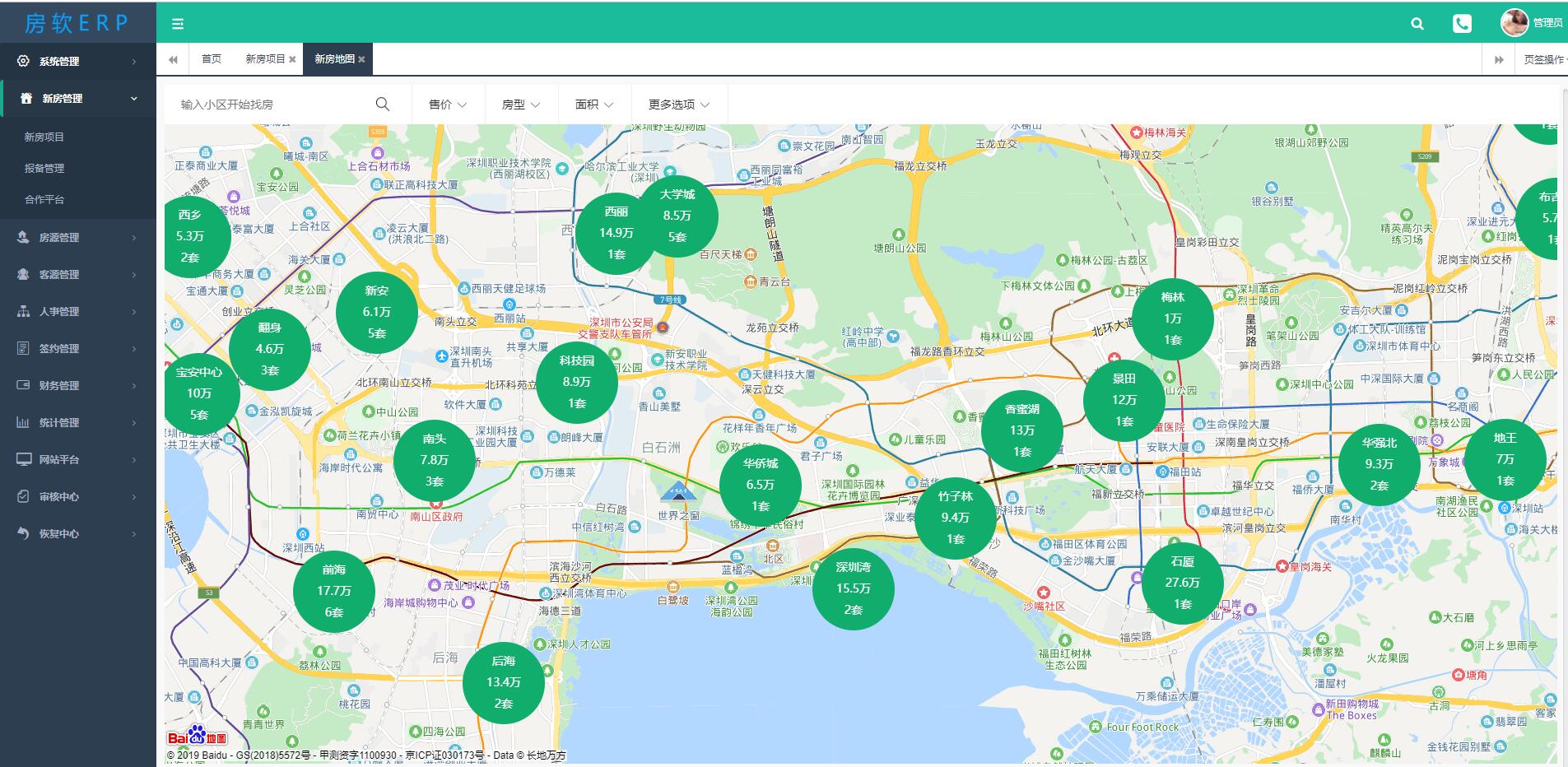Select the 翻身 4.6万 map bubble

pyautogui.click(x=270, y=349)
